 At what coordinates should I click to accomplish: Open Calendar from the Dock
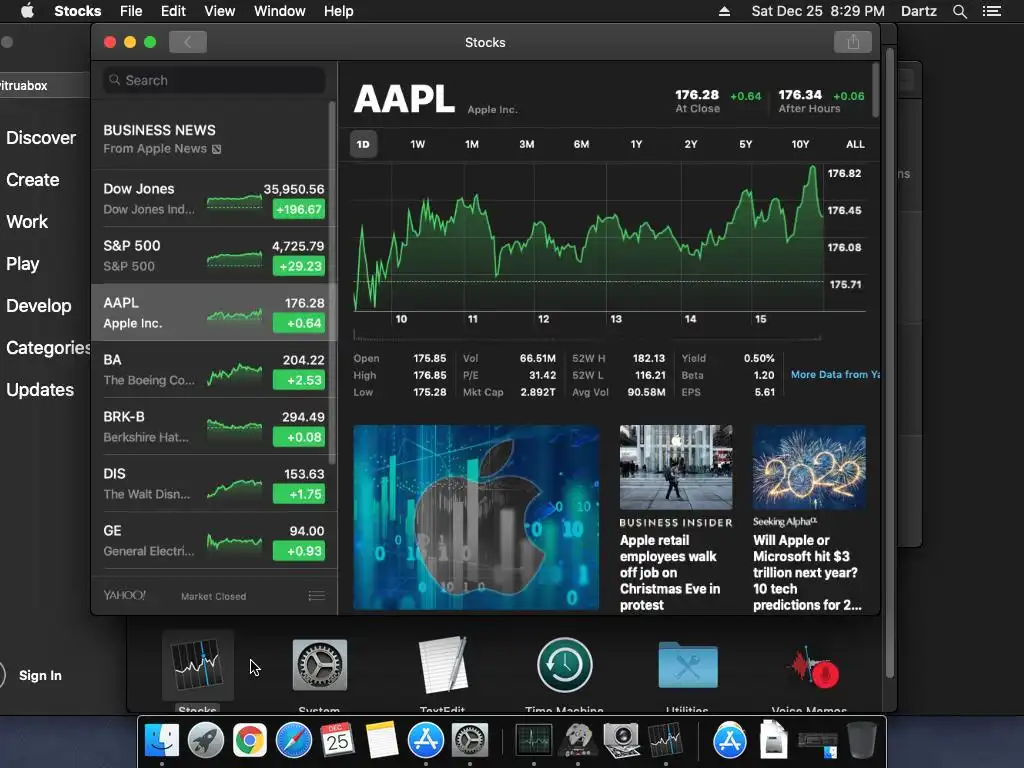pyautogui.click(x=338, y=741)
